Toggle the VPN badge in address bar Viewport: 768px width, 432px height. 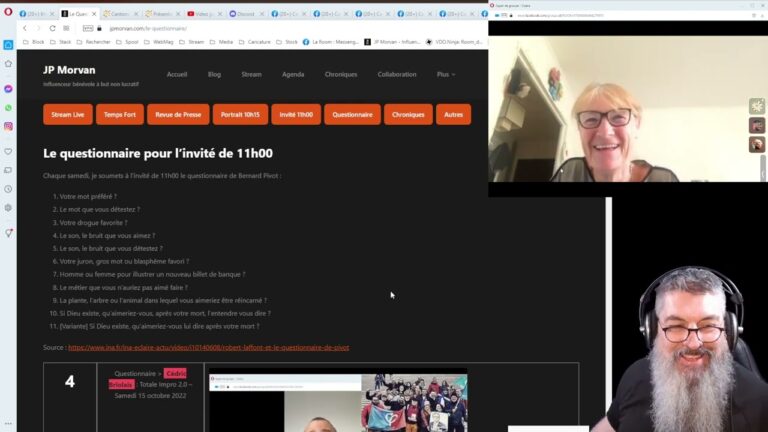88,28
